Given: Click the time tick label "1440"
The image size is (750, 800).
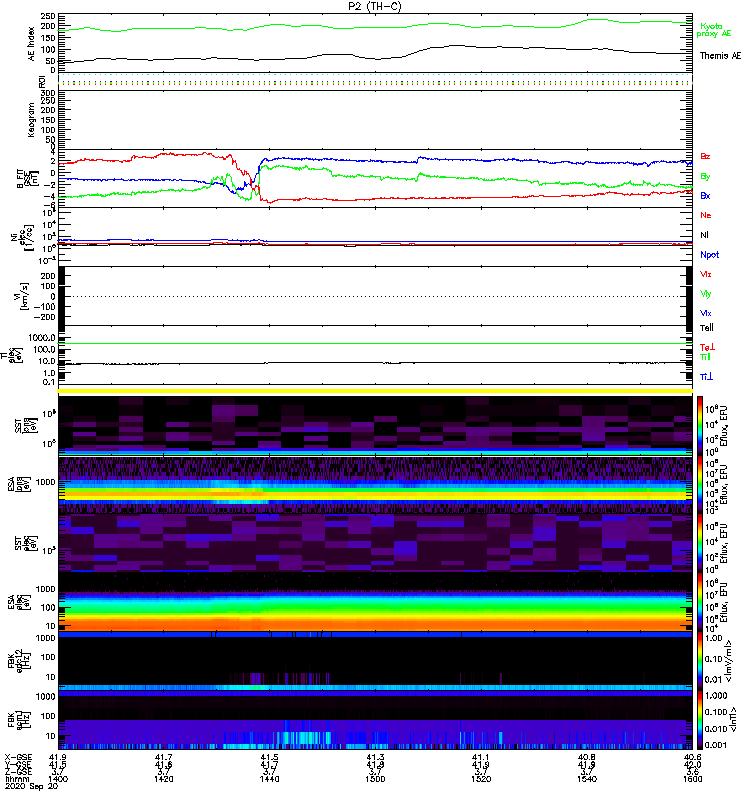Looking at the screenshot, I should [x=269, y=779].
